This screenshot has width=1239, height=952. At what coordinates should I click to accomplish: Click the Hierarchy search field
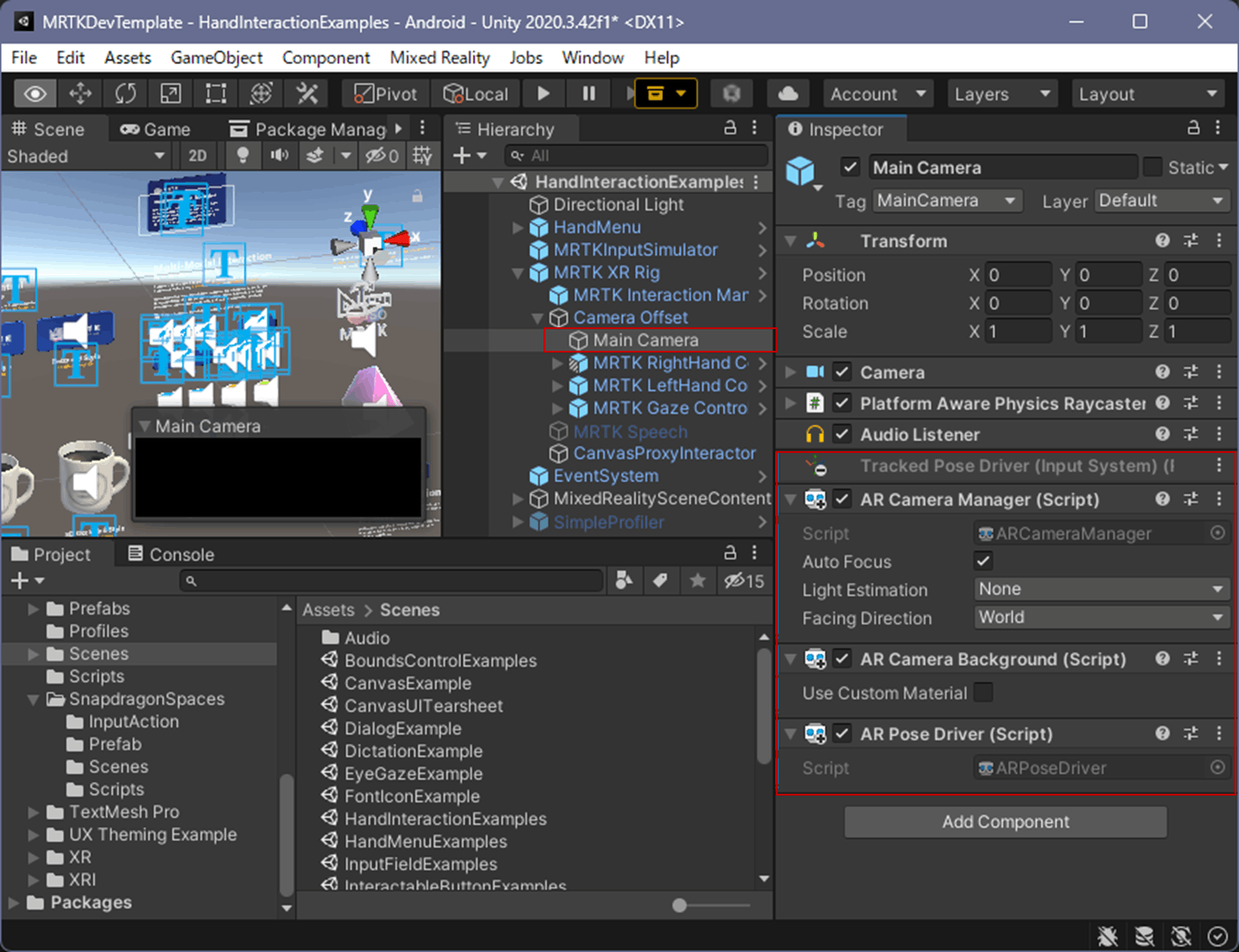click(x=636, y=156)
